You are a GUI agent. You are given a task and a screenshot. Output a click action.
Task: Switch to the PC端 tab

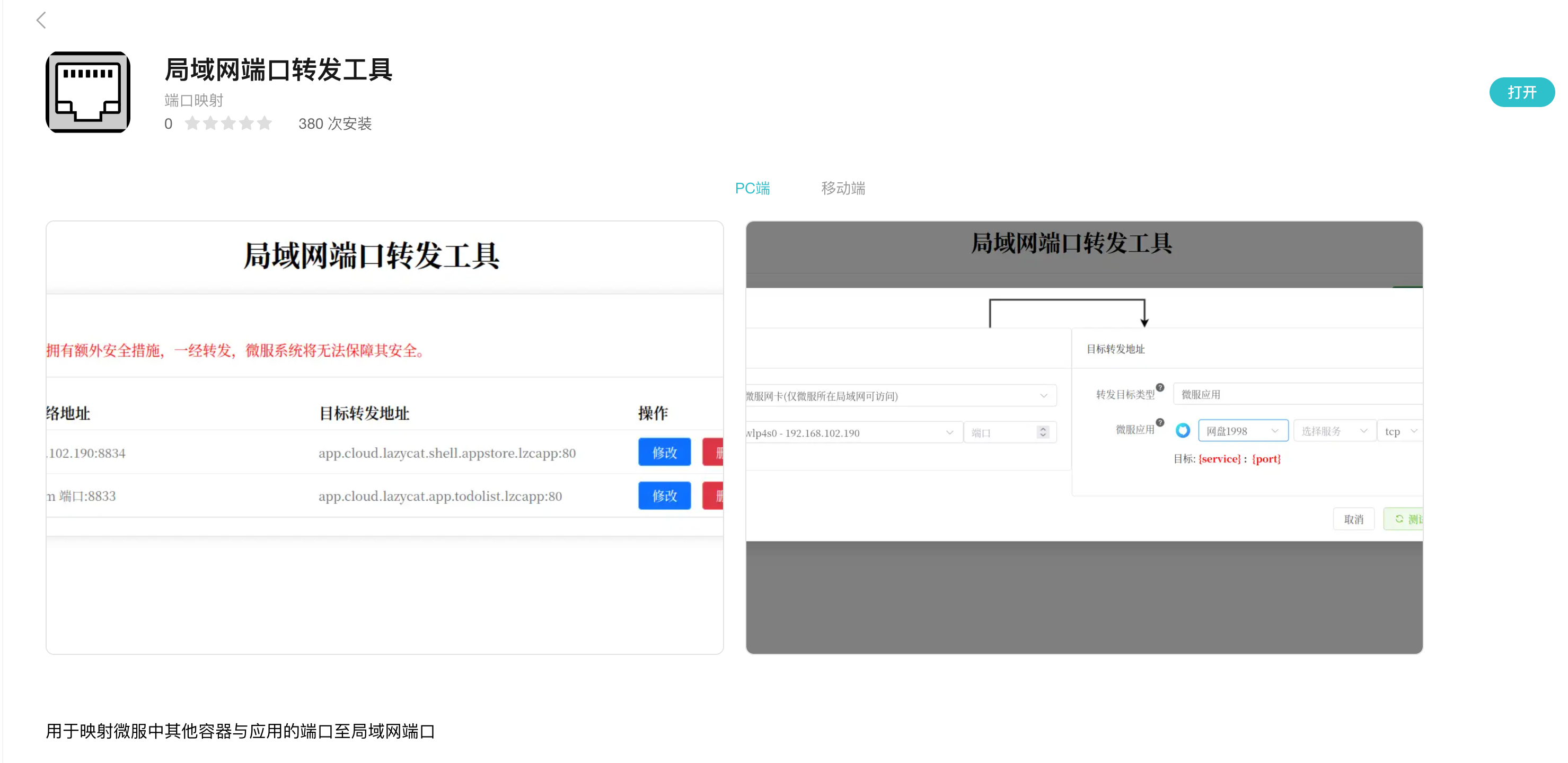(x=752, y=188)
